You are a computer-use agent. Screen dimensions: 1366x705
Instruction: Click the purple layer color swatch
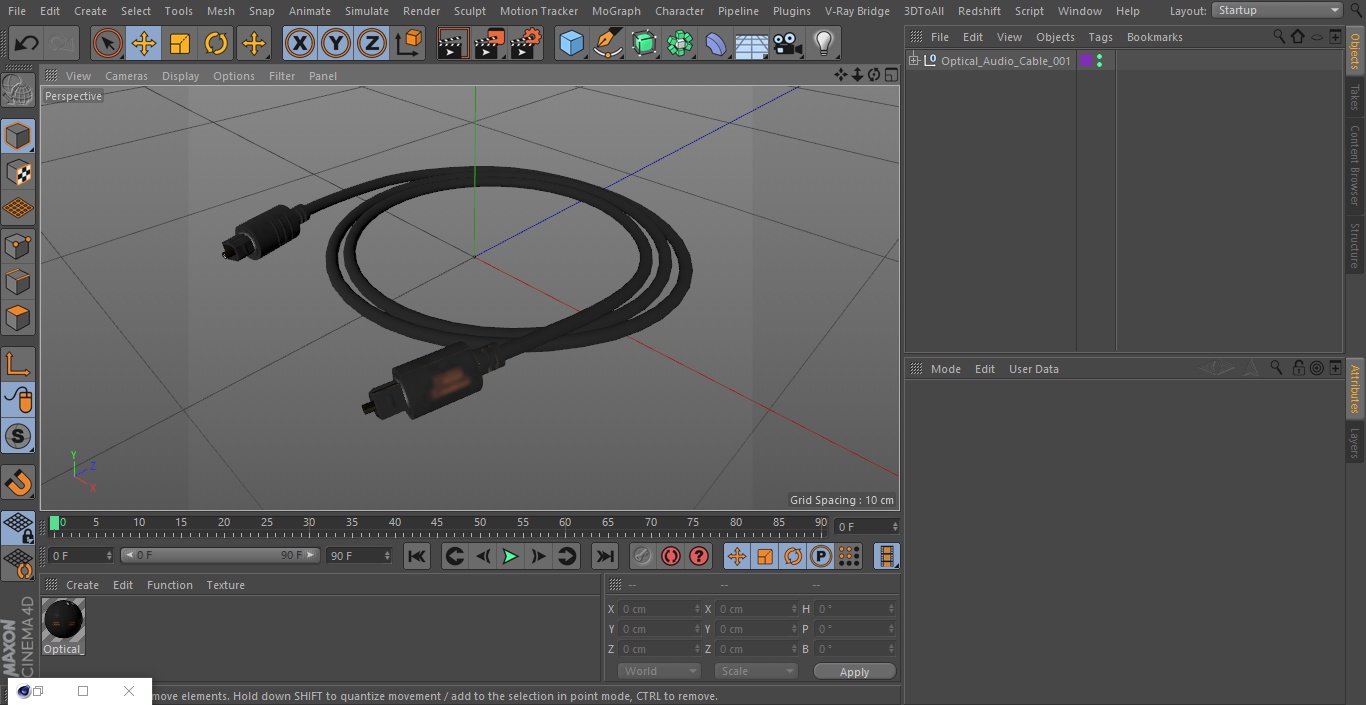tap(1086, 61)
